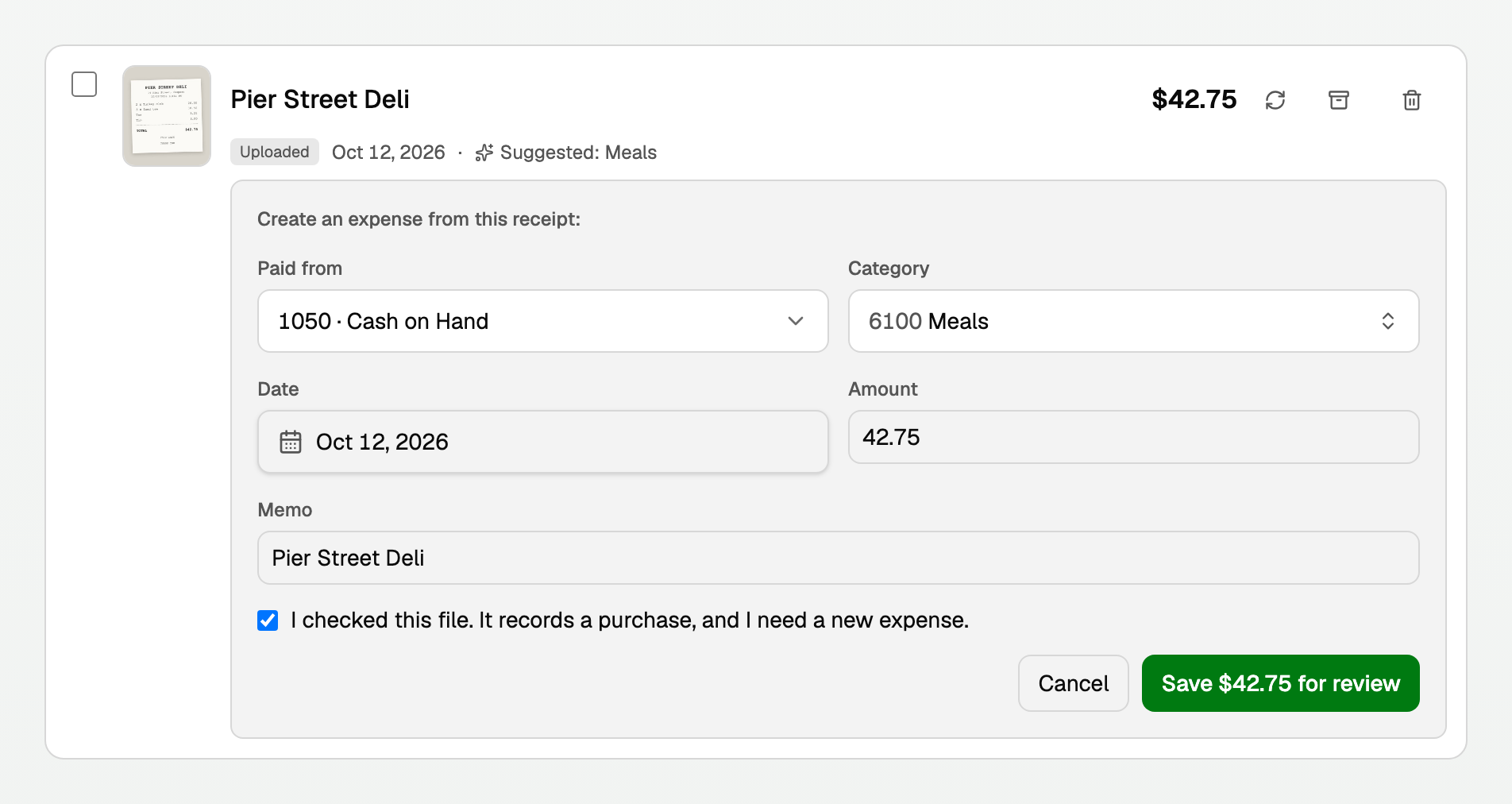Viewport: 1512px width, 804px height.
Task: Click into the Amount field 42.75
Action: coord(1134,437)
